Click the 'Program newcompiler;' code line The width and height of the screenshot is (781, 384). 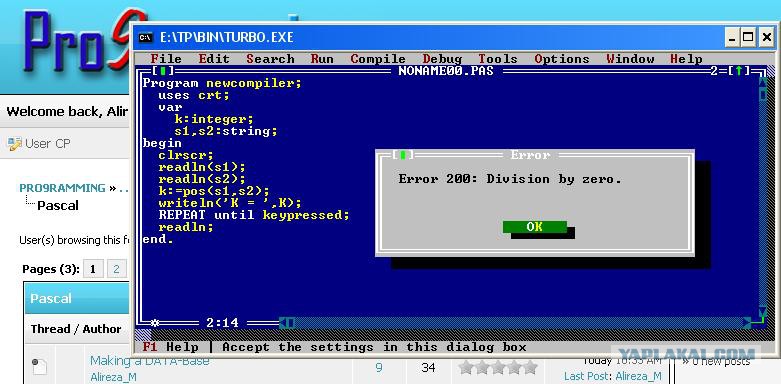(222, 83)
